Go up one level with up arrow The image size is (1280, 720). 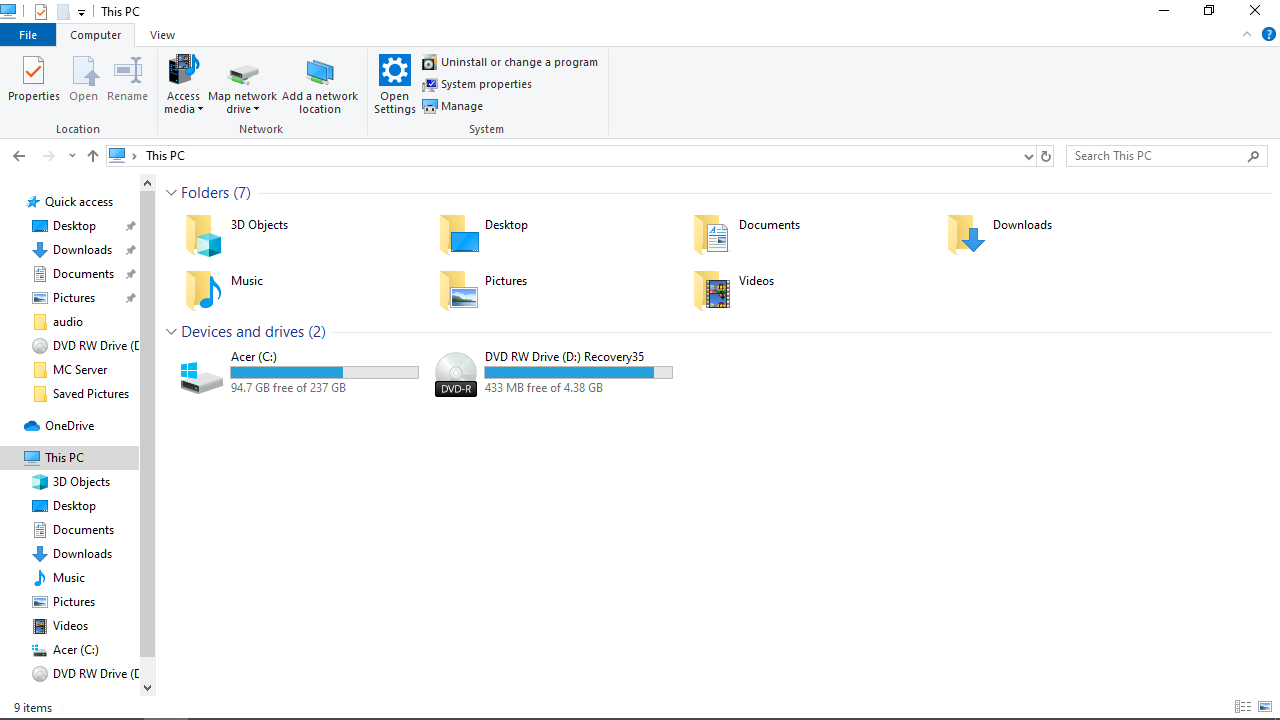tap(93, 156)
